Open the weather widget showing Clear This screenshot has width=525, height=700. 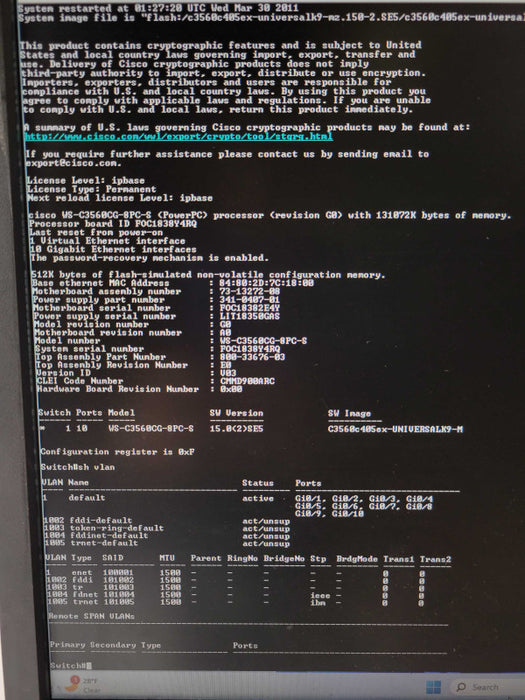(84, 684)
